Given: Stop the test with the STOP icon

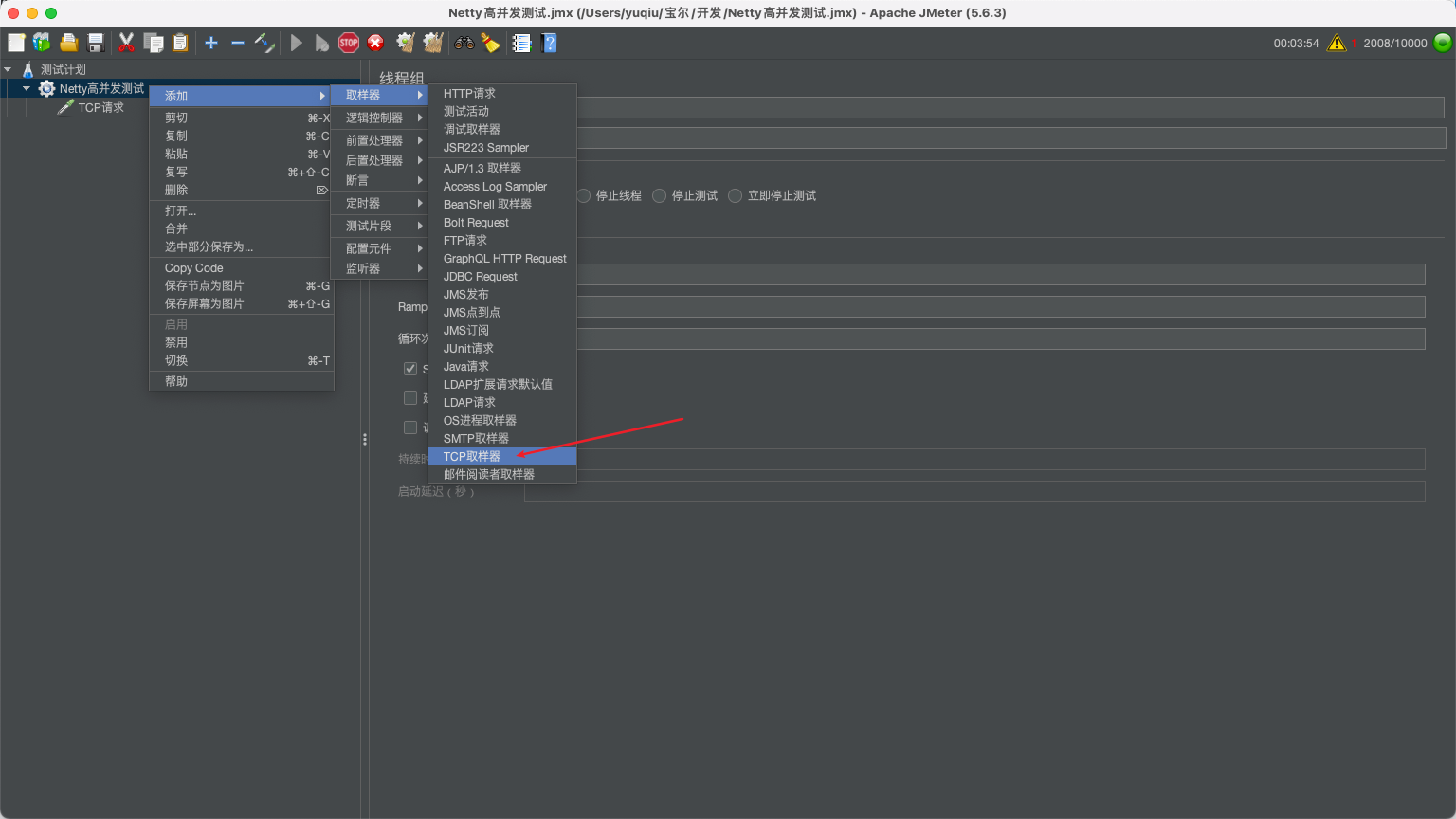Looking at the screenshot, I should point(349,43).
